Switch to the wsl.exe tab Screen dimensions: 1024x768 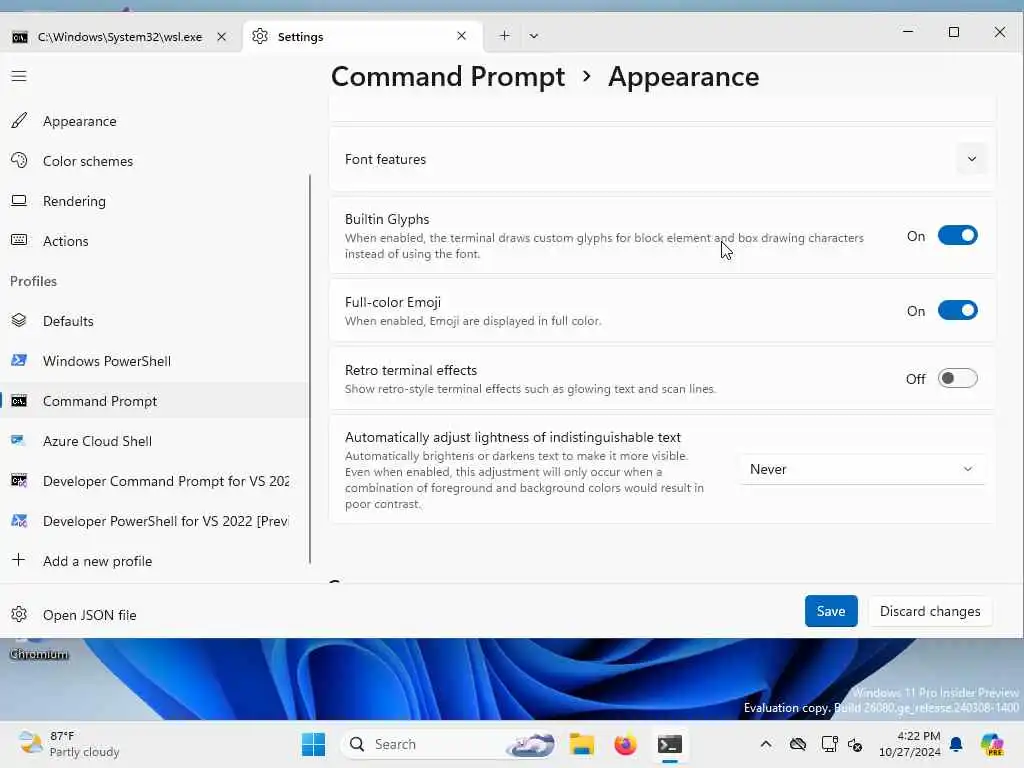click(120, 37)
